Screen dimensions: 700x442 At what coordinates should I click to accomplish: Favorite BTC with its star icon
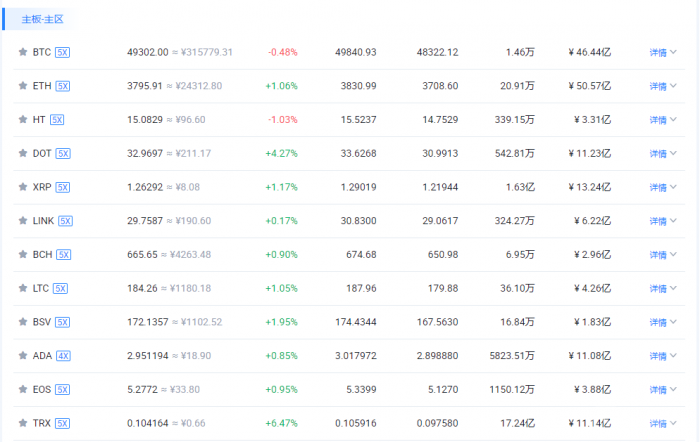[23, 52]
